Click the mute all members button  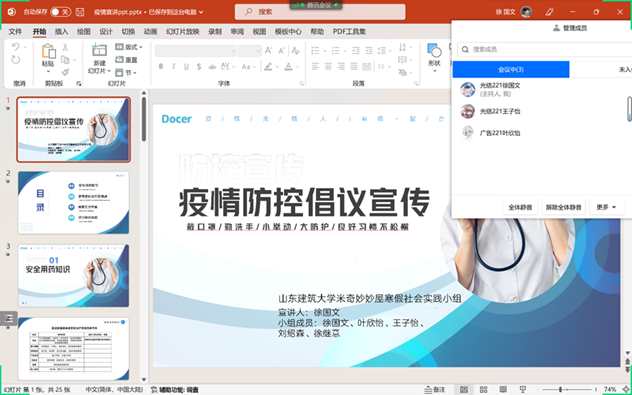pyautogui.click(x=520, y=207)
